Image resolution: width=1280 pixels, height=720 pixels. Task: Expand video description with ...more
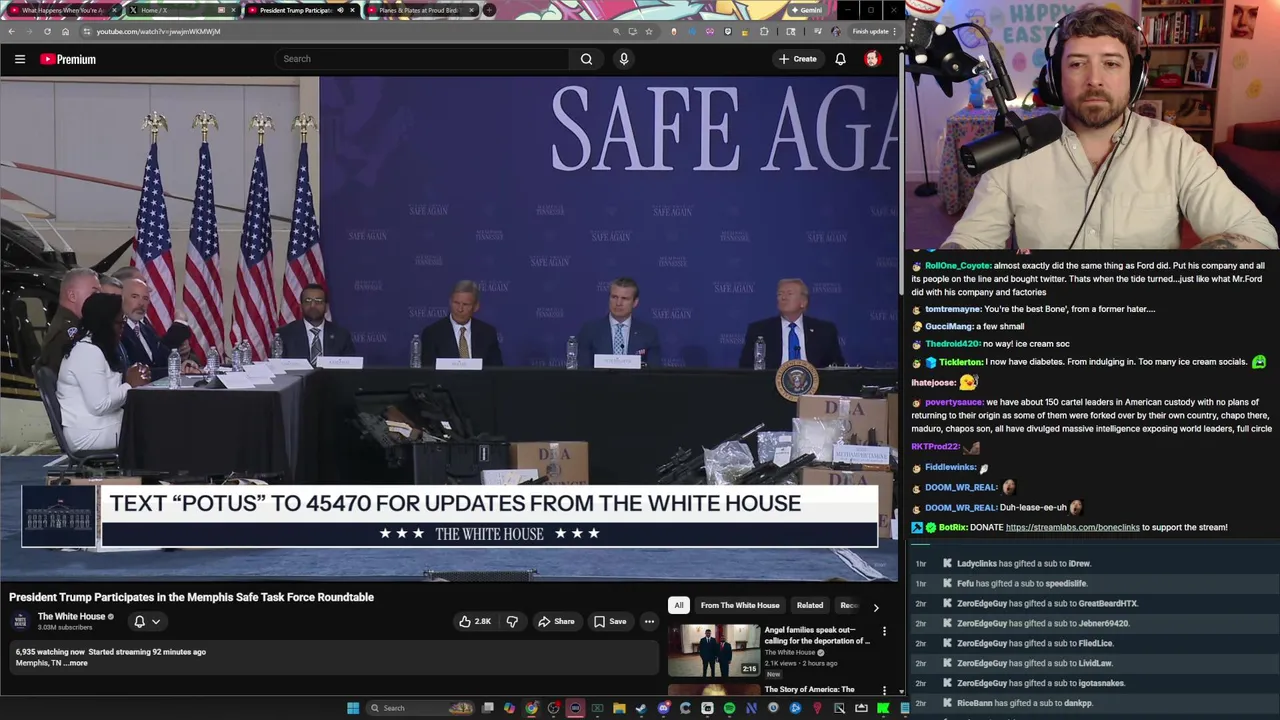77,663
